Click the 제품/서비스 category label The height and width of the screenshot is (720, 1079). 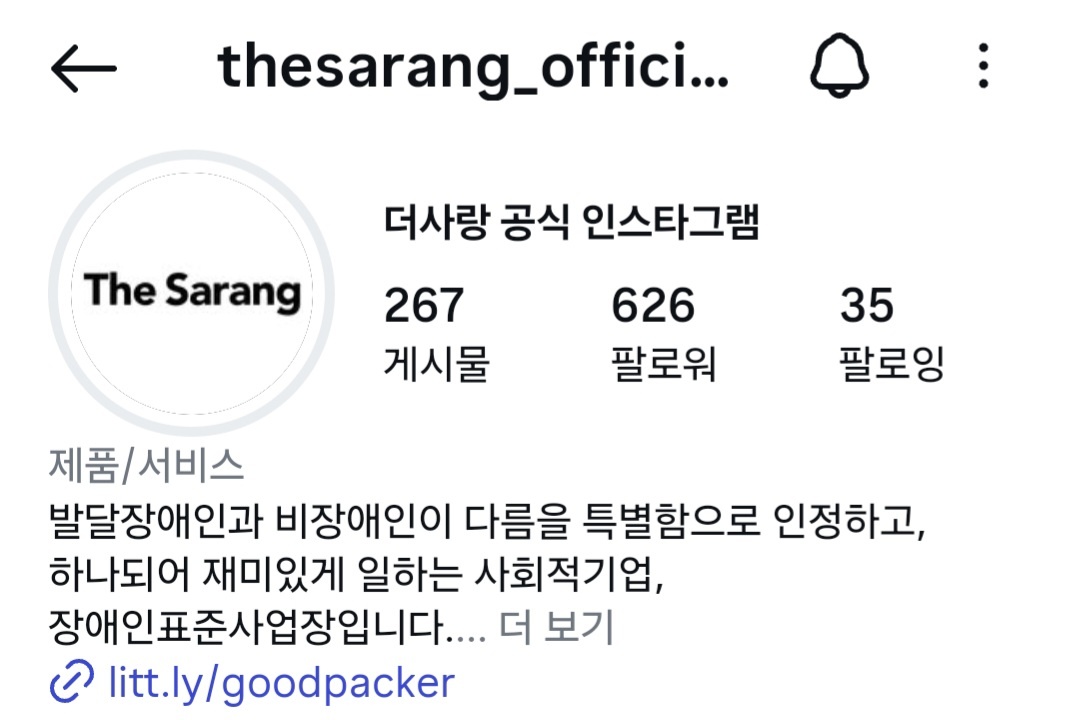click(146, 465)
